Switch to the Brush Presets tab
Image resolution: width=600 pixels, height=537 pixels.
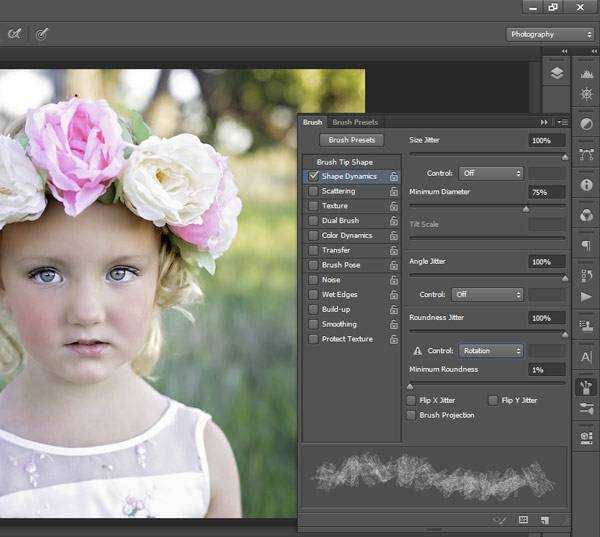[355, 122]
